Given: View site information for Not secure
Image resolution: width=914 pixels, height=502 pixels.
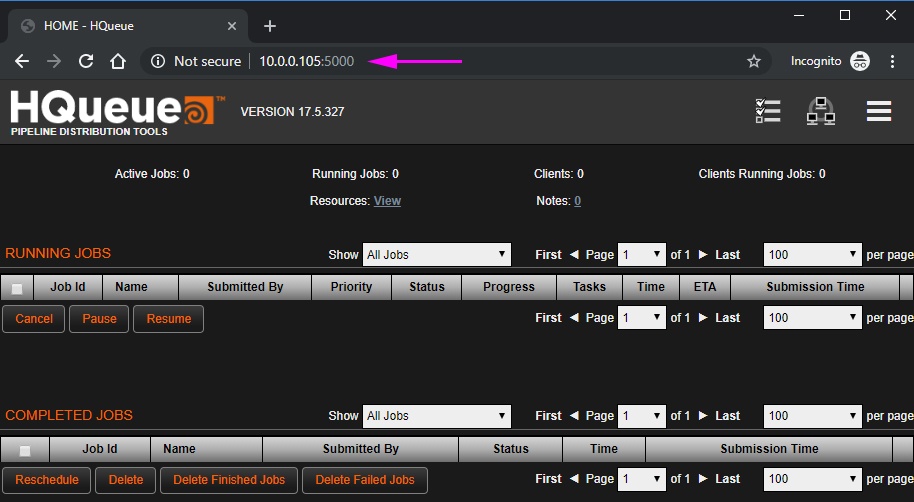Looking at the screenshot, I should coord(196,61).
